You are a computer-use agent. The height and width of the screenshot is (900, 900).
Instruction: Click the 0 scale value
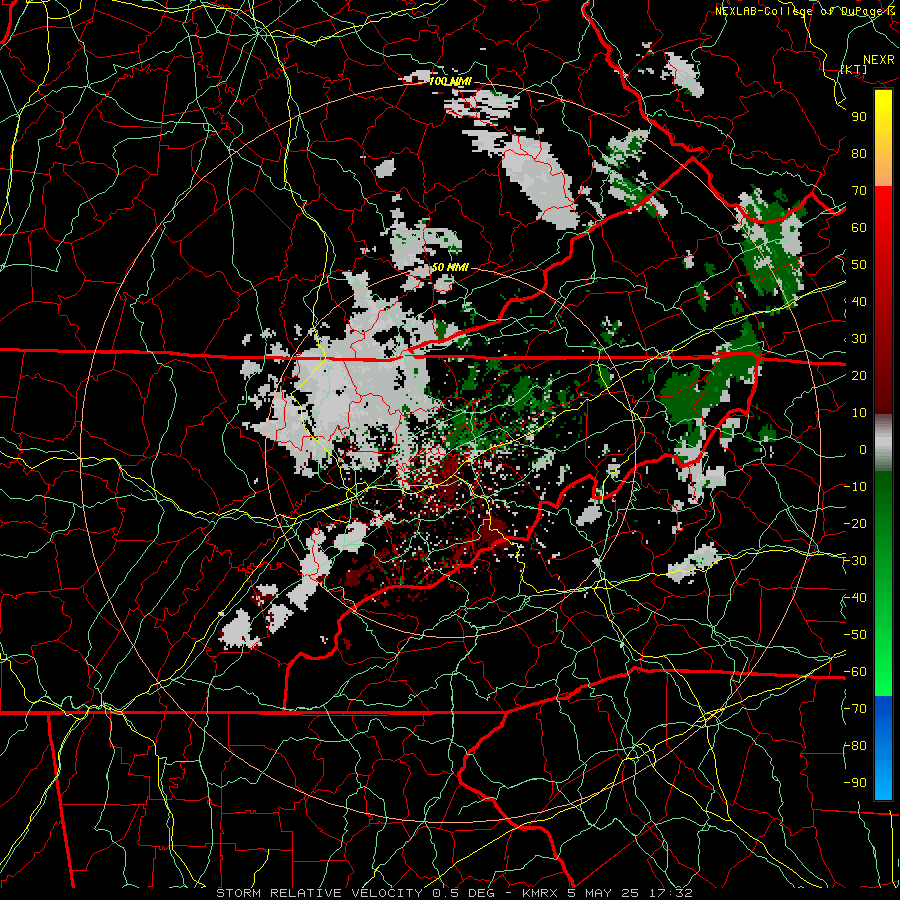tap(863, 449)
